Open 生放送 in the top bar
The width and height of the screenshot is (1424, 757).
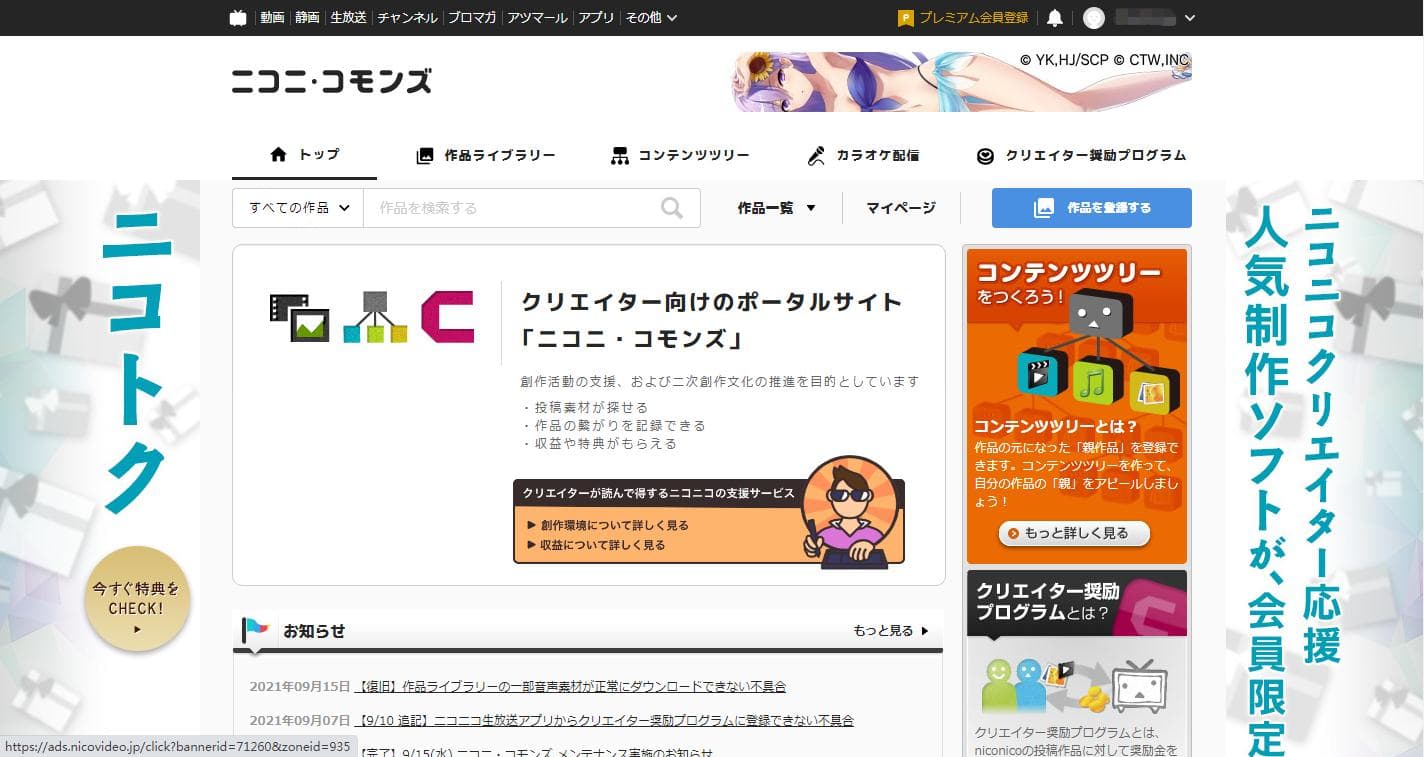[x=348, y=17]
